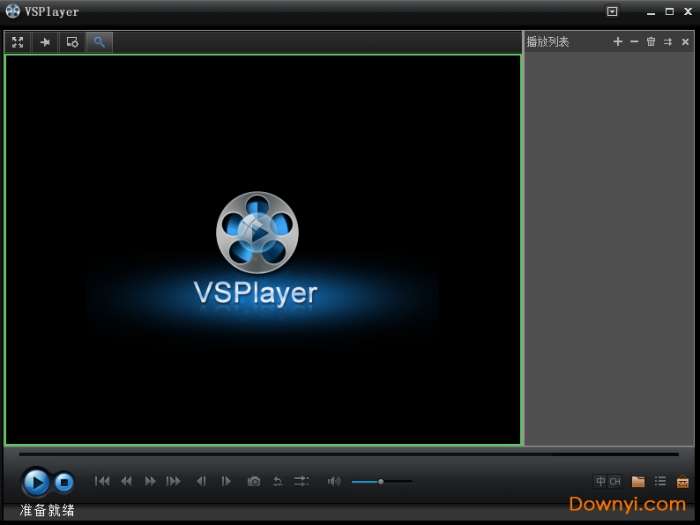Open a file using the folder icon

click(638, 482)
